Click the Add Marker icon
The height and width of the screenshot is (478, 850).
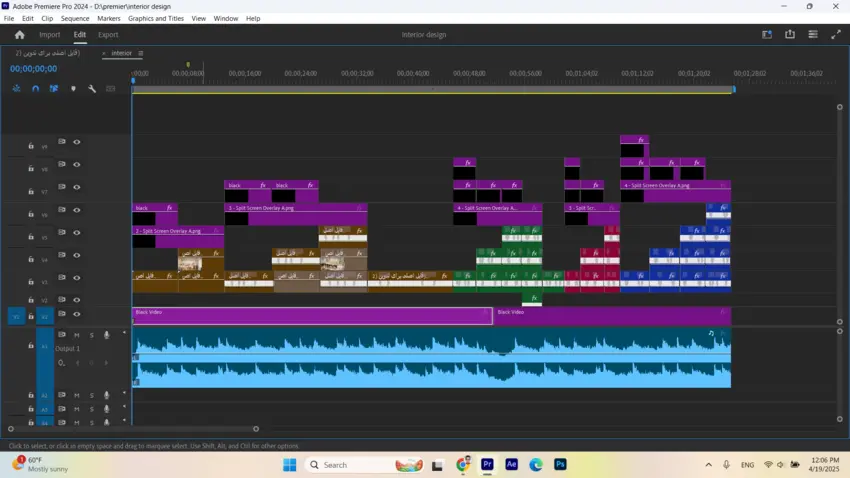coord(73,88)
